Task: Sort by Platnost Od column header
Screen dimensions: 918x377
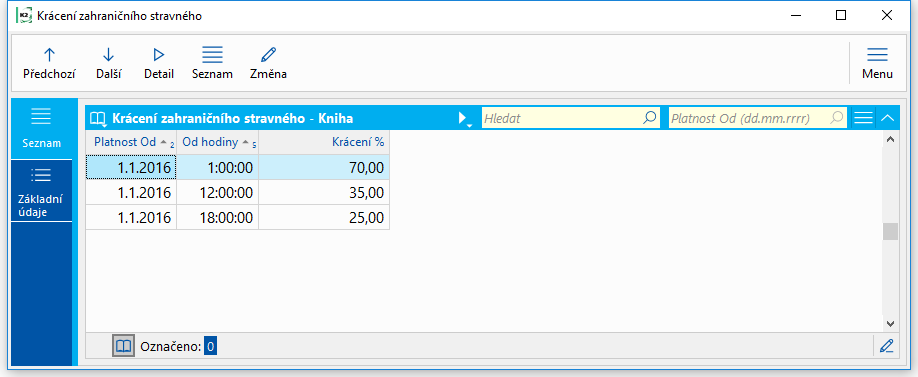Action: pos(131,142)
